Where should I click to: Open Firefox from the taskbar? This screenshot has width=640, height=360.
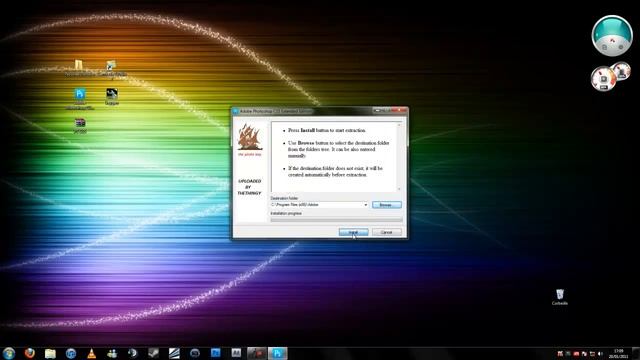pos(29,353)
